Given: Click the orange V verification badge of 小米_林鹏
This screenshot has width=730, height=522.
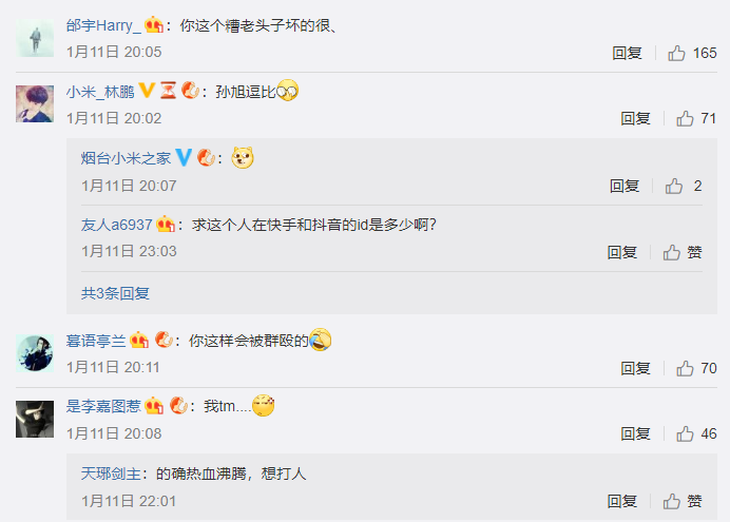Looking at the screenshot, I should (147, 90).
